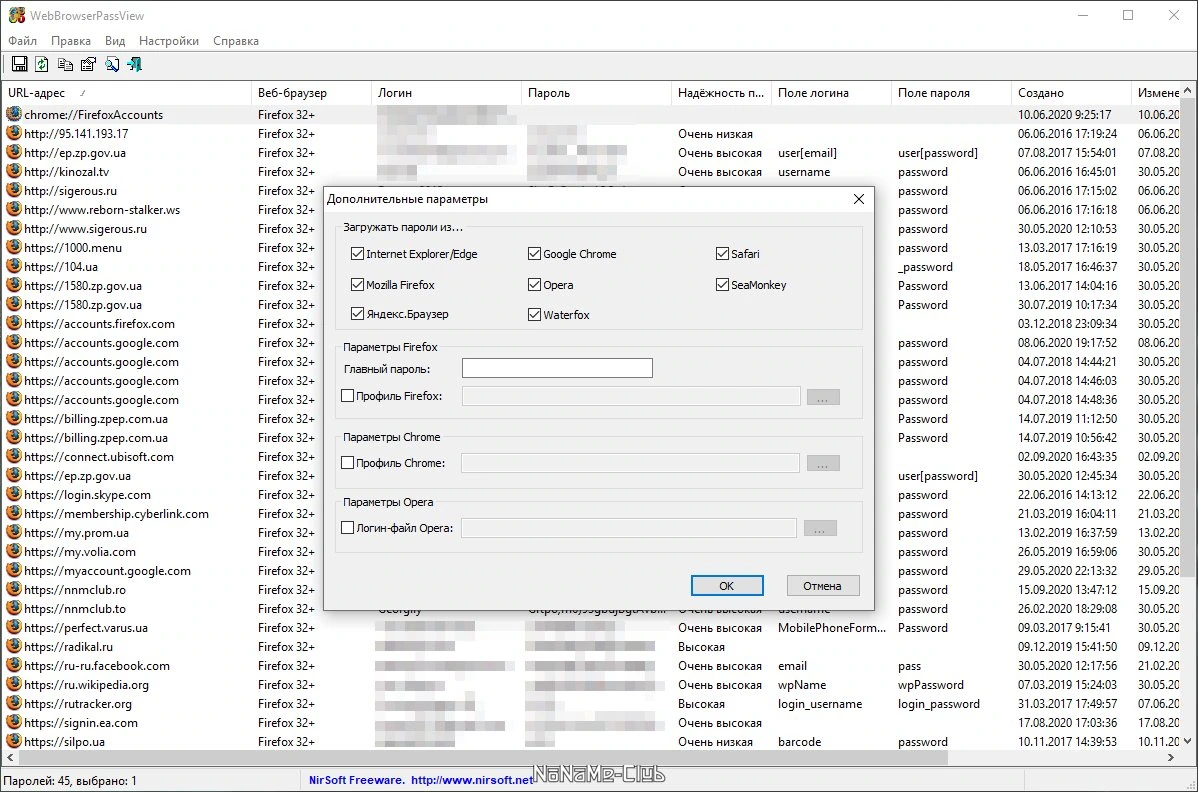This screenshot has height=792, width=1198.
Task: Click the Exit door toolbar icon
Action: 134,64
